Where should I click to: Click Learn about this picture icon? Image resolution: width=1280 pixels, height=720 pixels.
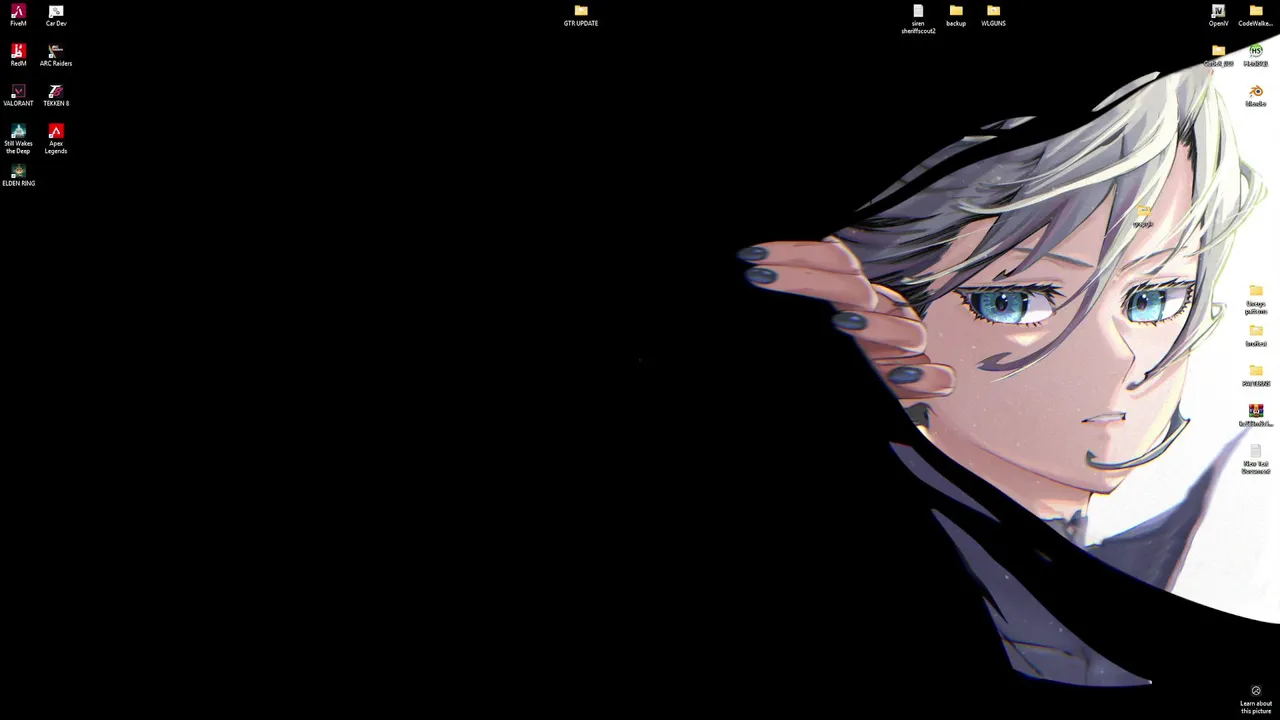1256,690
